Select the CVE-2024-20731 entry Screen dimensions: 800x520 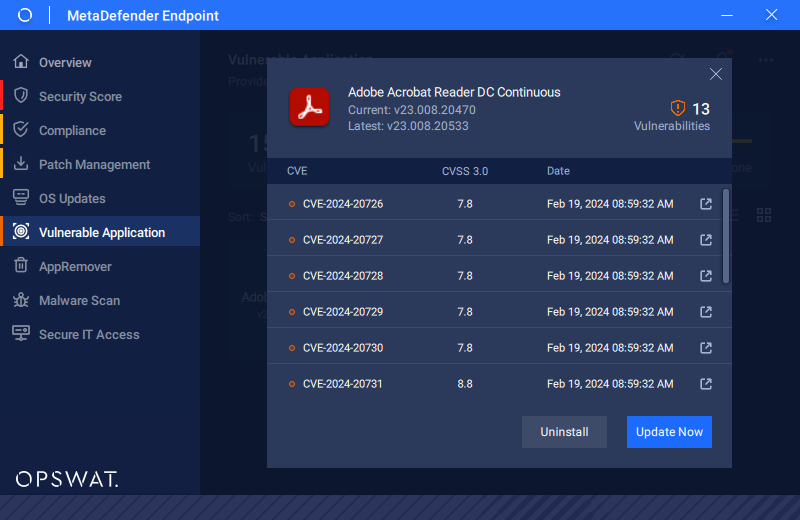click(x=495, y=384)
